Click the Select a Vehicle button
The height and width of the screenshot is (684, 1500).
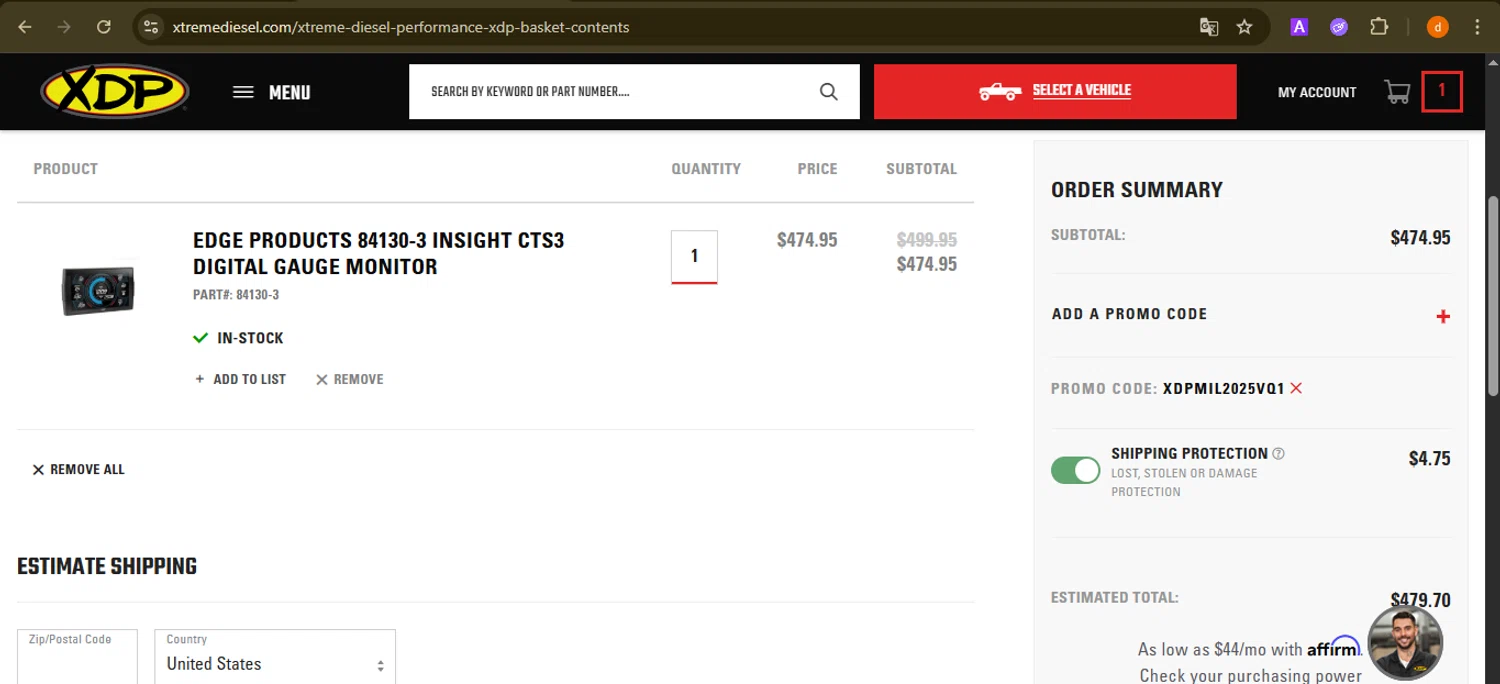click(1055, 92)
